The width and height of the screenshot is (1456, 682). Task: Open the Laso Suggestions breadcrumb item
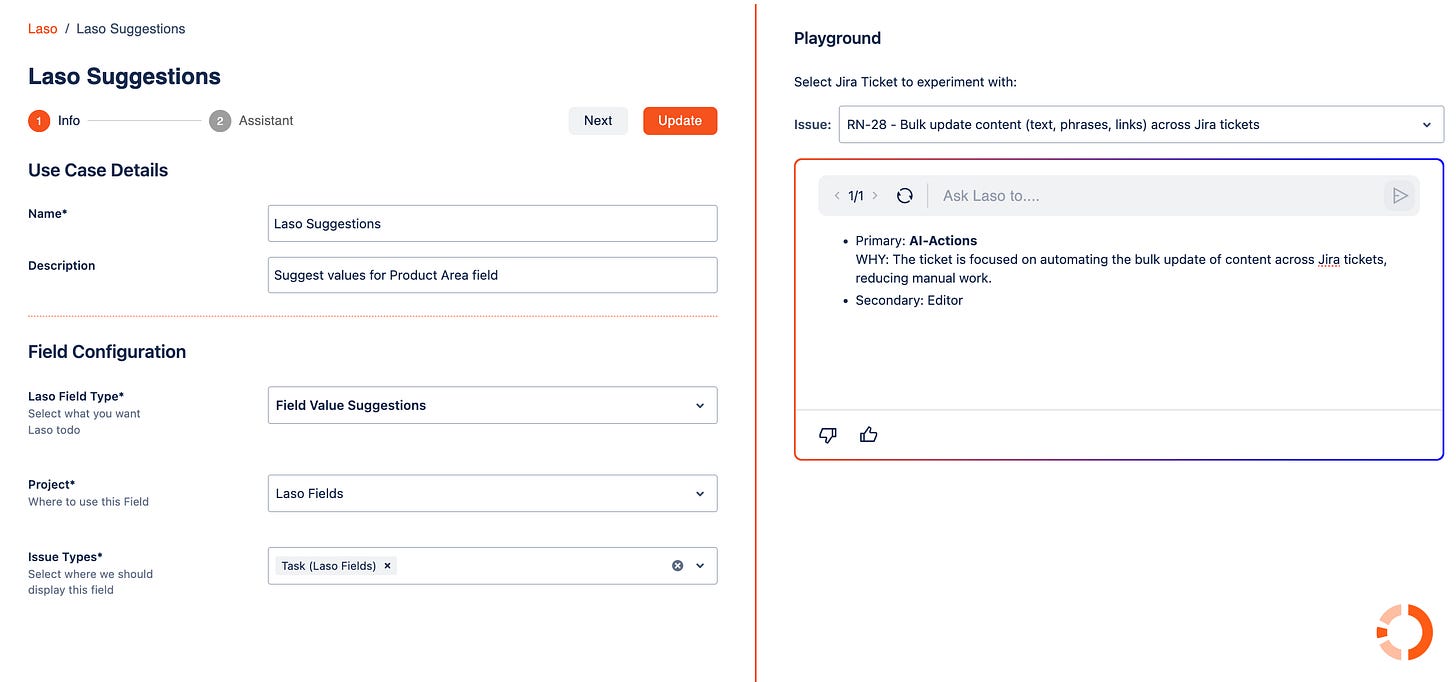[x=130, y=28]
